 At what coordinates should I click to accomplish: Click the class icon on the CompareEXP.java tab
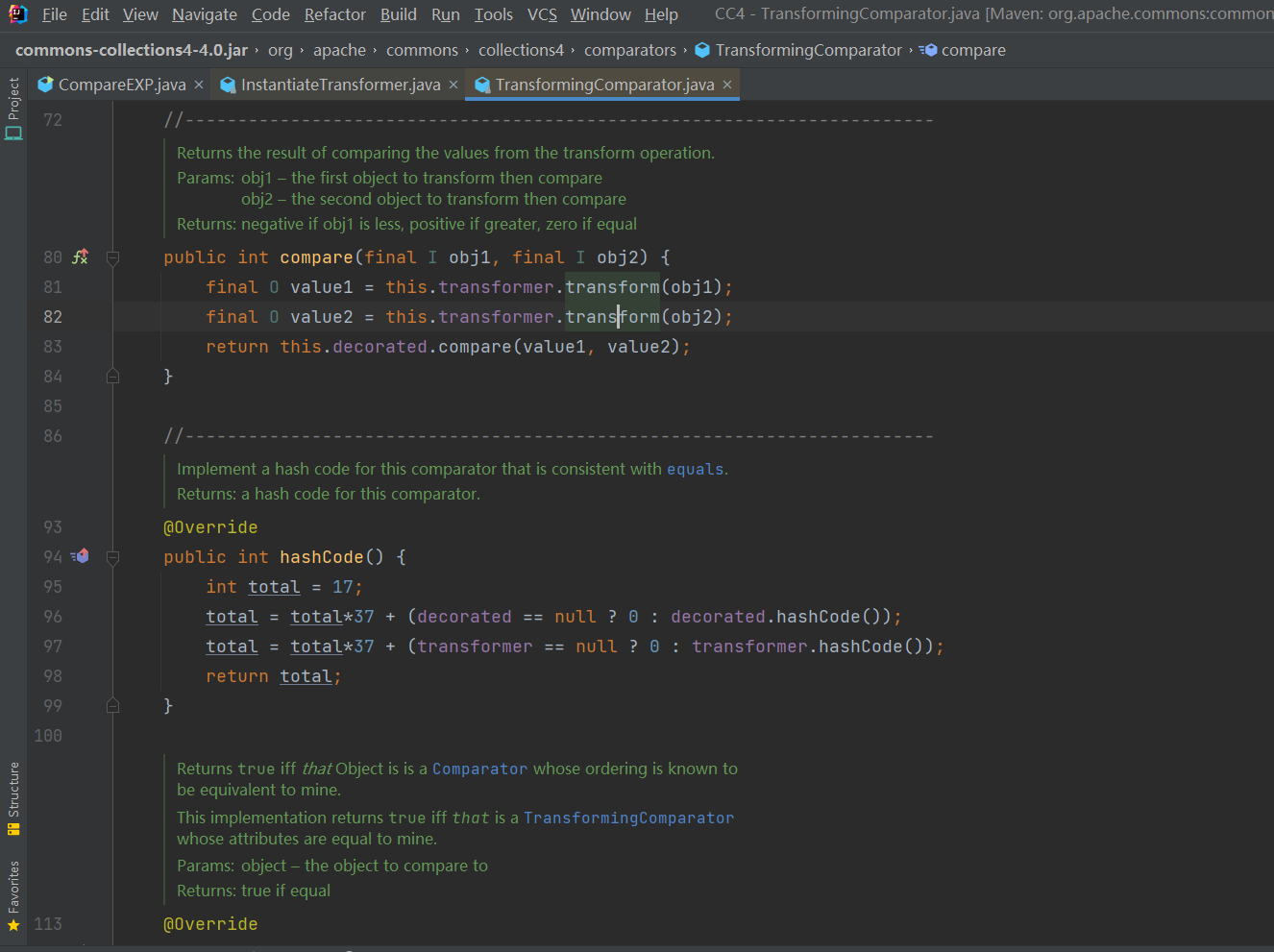pyautogui.click(x=45, y=84)
